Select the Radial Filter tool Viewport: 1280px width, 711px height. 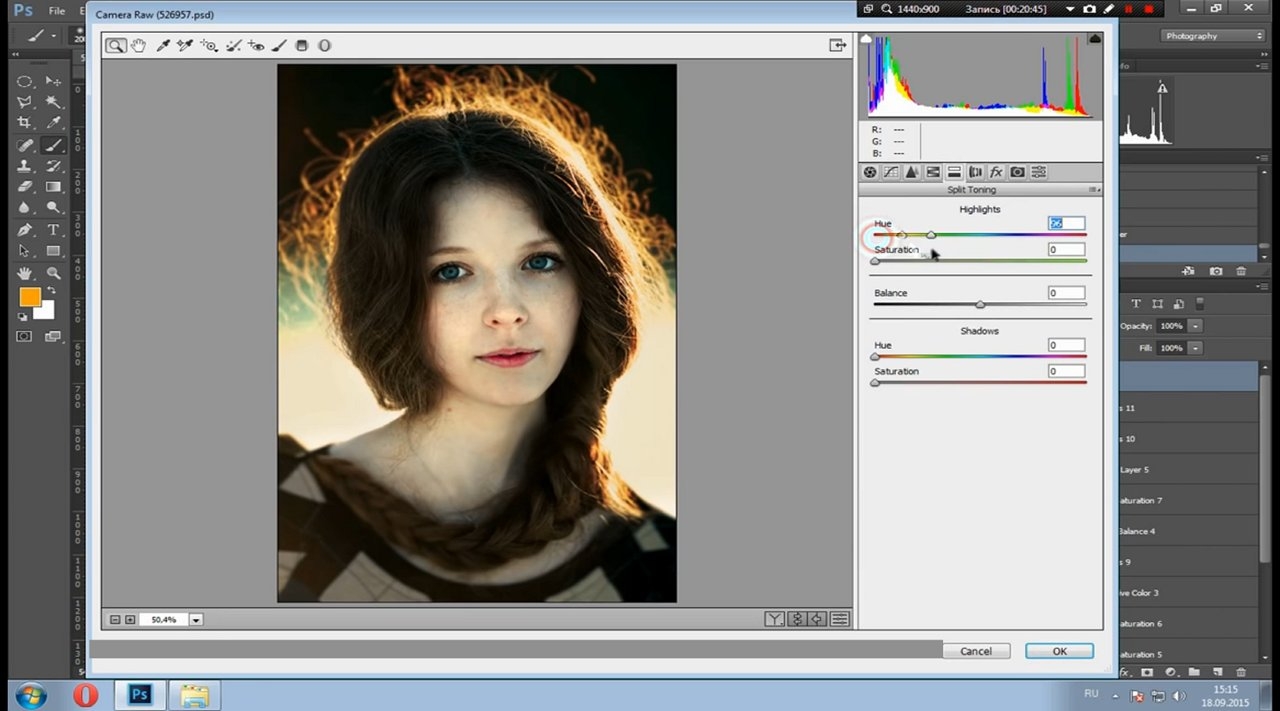point(324,45)
